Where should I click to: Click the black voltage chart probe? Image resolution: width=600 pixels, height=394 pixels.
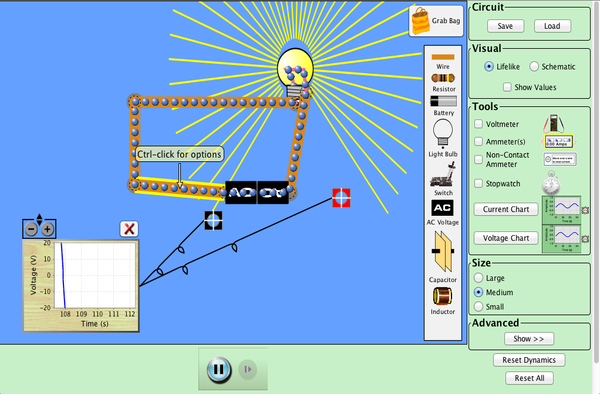pos(213,220)
